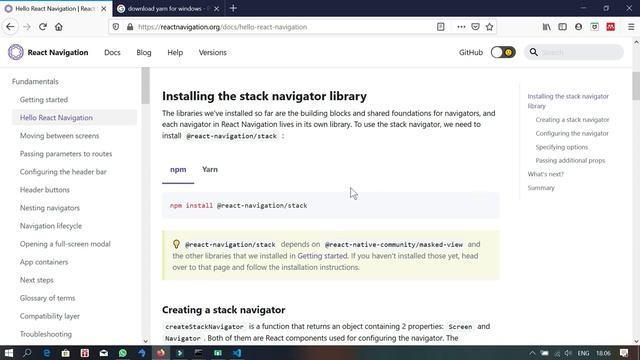Click the tracking protection shield icon
The image size is (640, 360).
(x=116, y=27)
